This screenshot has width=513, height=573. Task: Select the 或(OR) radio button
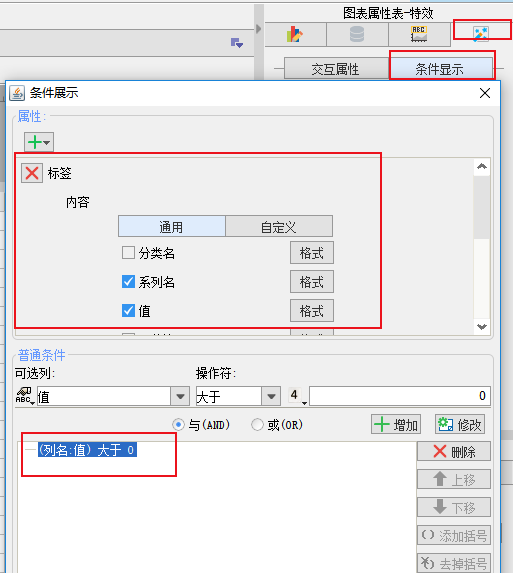click(257, 425)
